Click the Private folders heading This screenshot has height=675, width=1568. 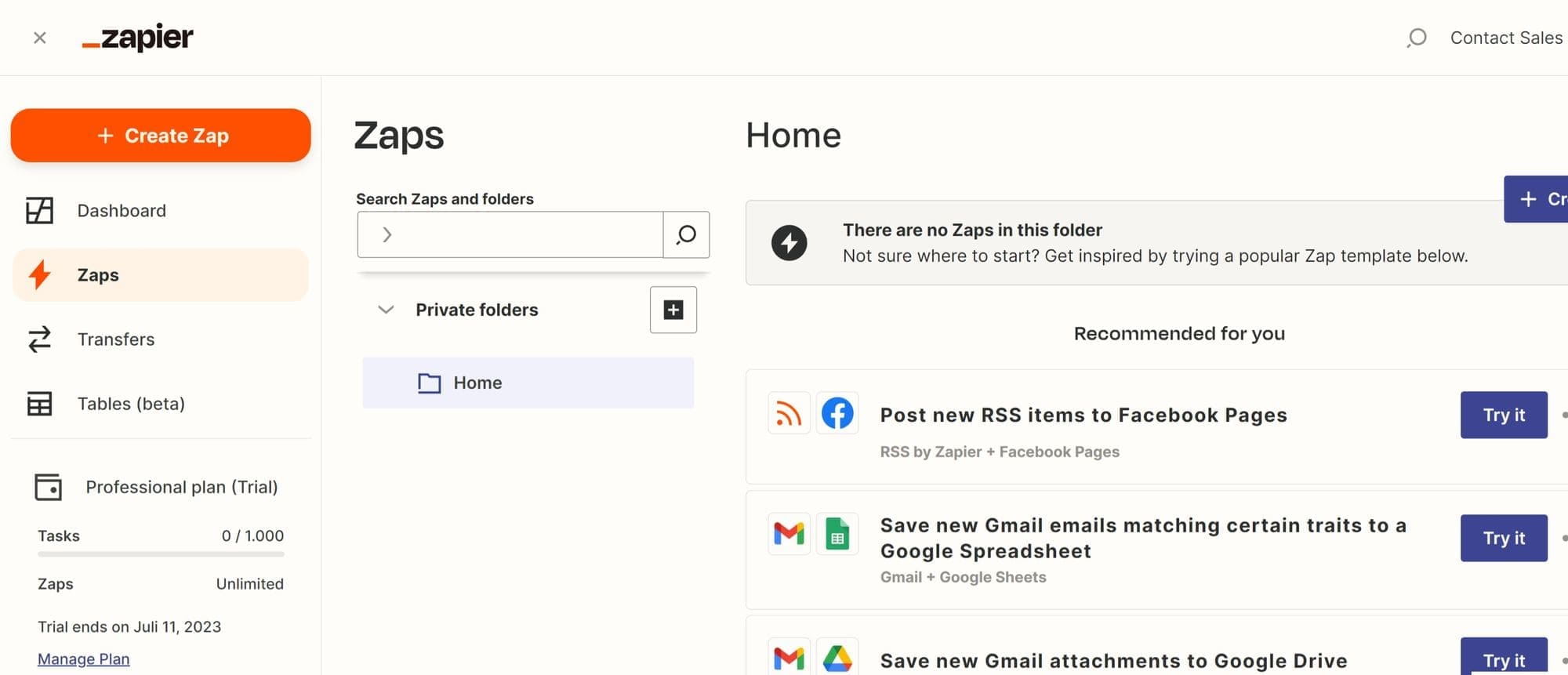coord(477,310)
